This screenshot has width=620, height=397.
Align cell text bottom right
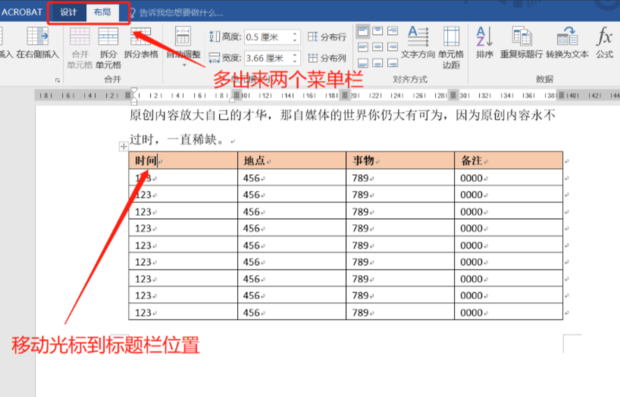[392, 63]
